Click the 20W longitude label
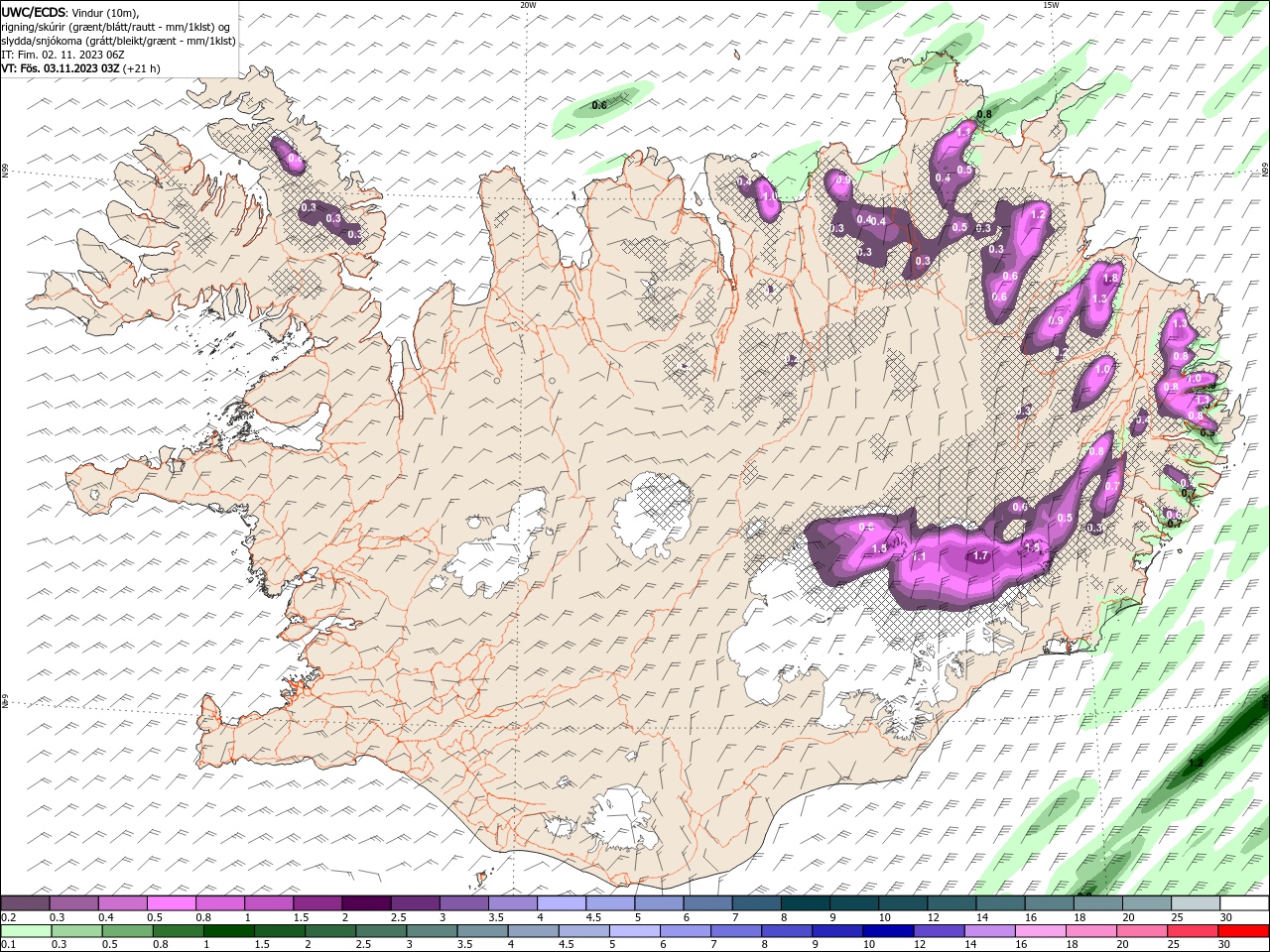 [528, 5]
